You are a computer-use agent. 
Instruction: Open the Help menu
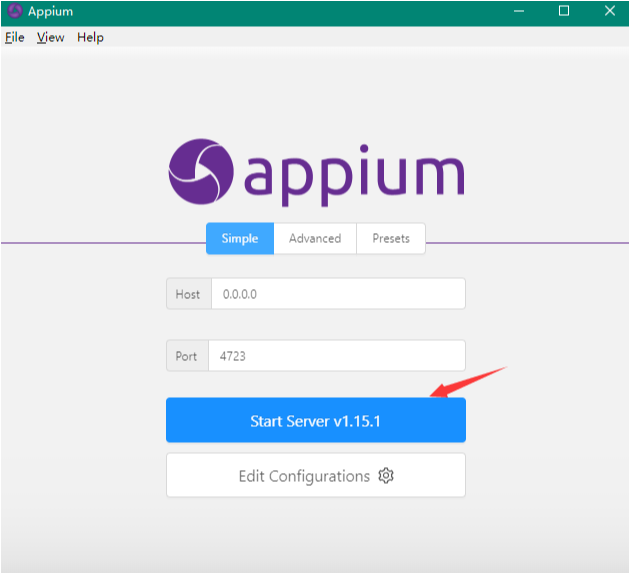(x=90, y=37)
